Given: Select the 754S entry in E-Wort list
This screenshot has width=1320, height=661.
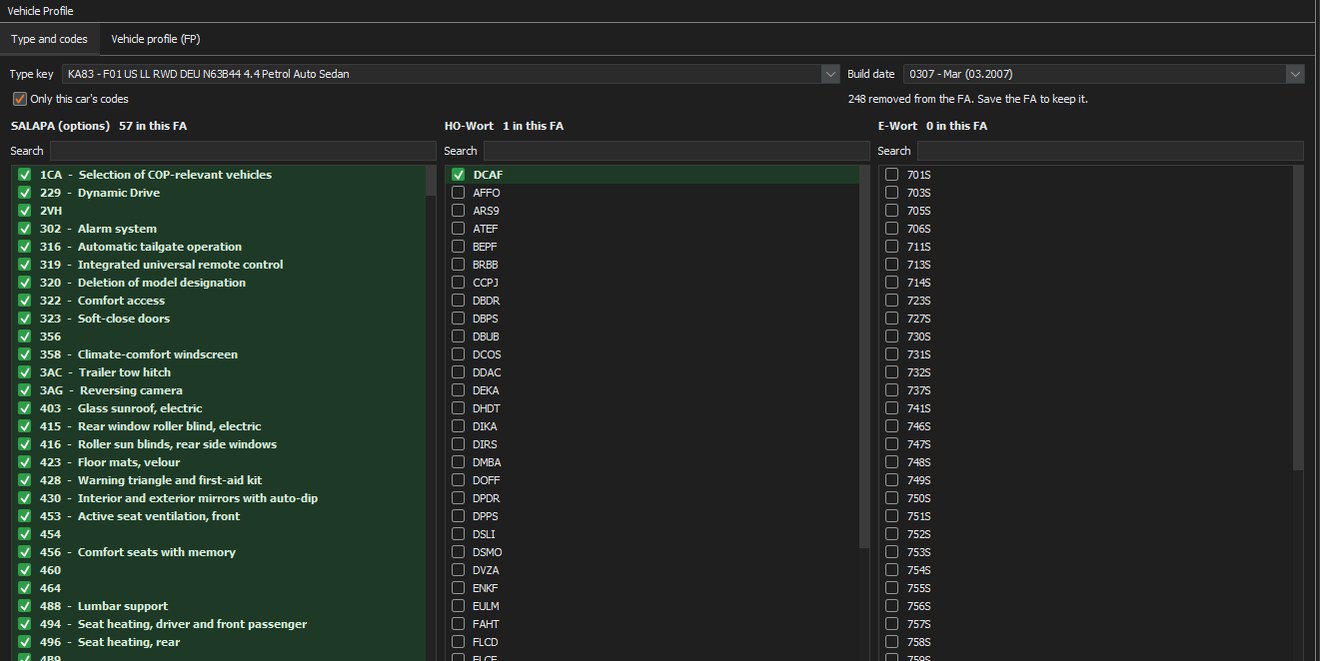Looking at the screenshot, I should point(1086,571).
